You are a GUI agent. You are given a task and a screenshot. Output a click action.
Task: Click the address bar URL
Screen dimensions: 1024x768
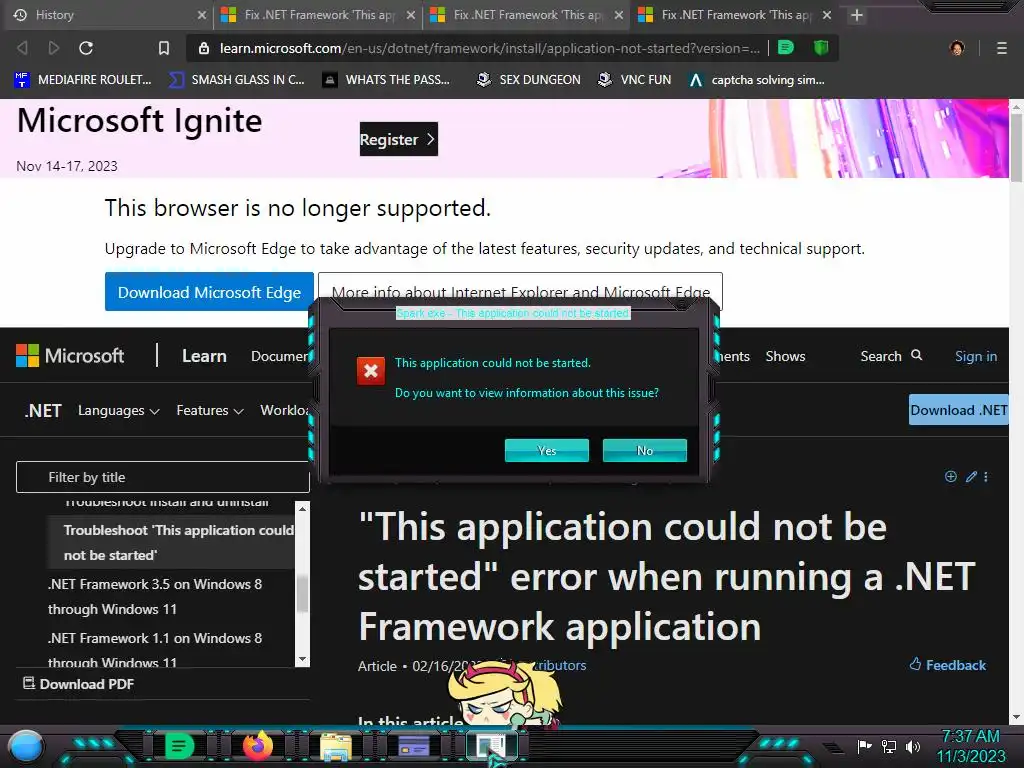click(490, 48)
